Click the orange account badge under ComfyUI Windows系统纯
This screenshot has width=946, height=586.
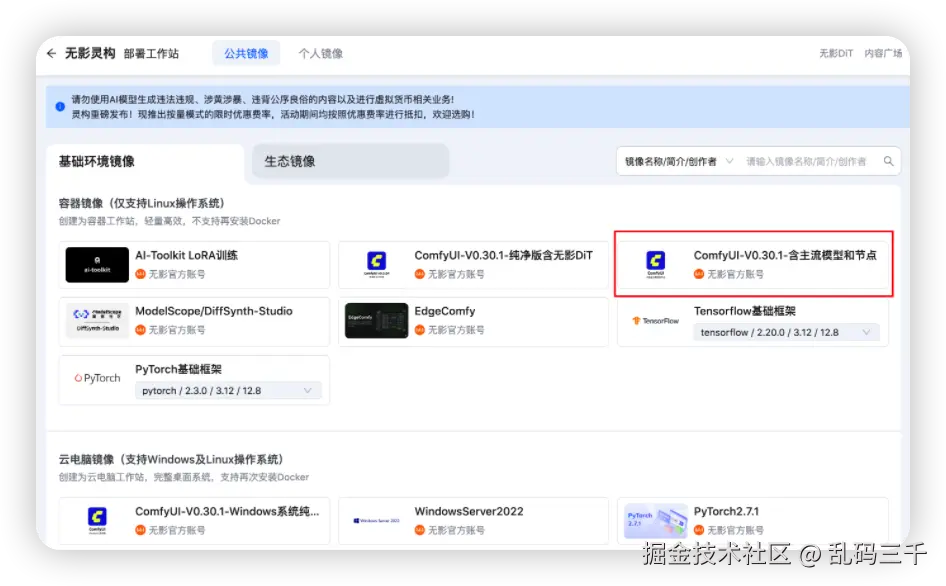click(x=141, y=530)
